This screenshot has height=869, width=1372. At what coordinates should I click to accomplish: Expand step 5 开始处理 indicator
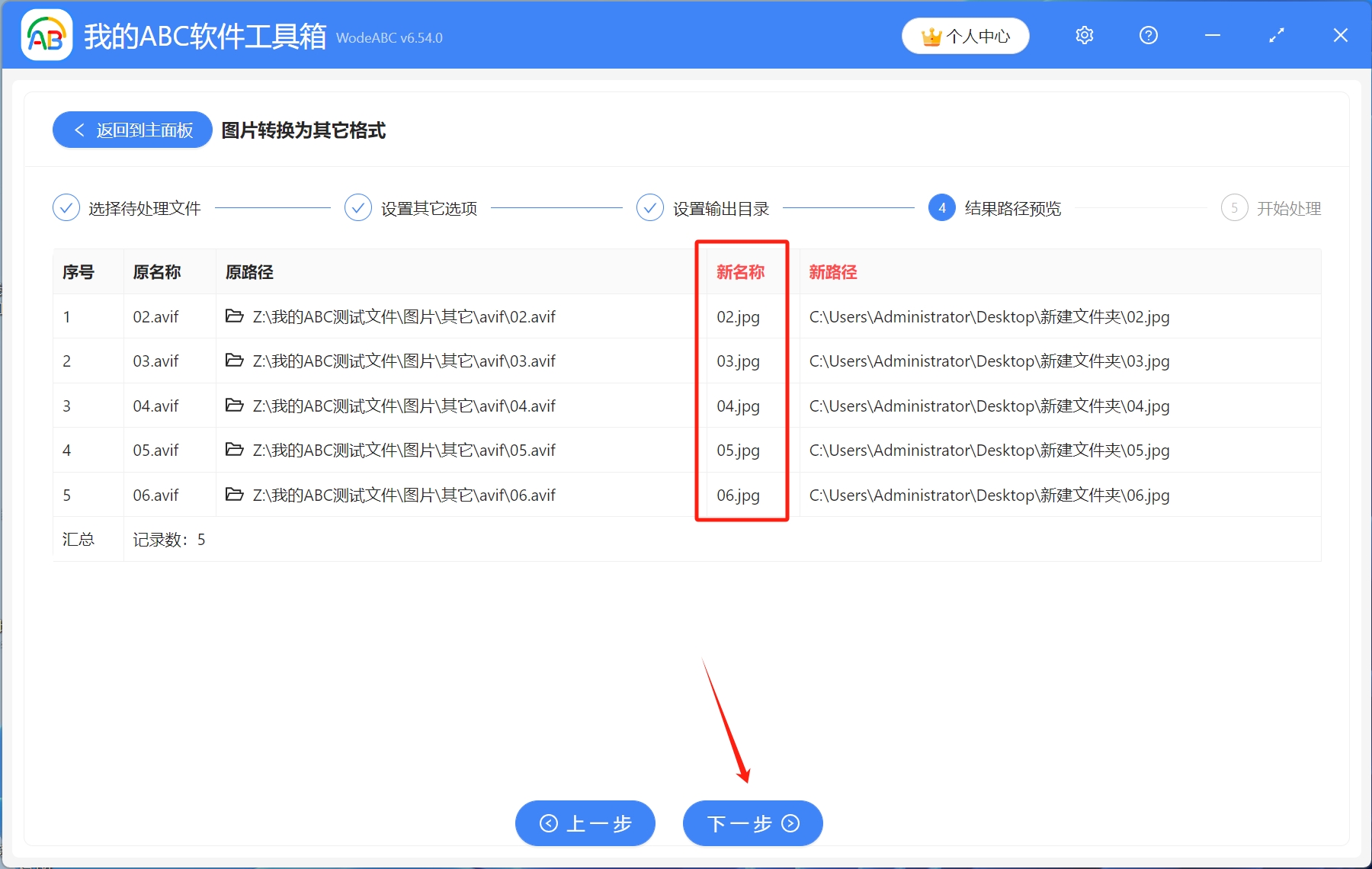[1235, 207]
